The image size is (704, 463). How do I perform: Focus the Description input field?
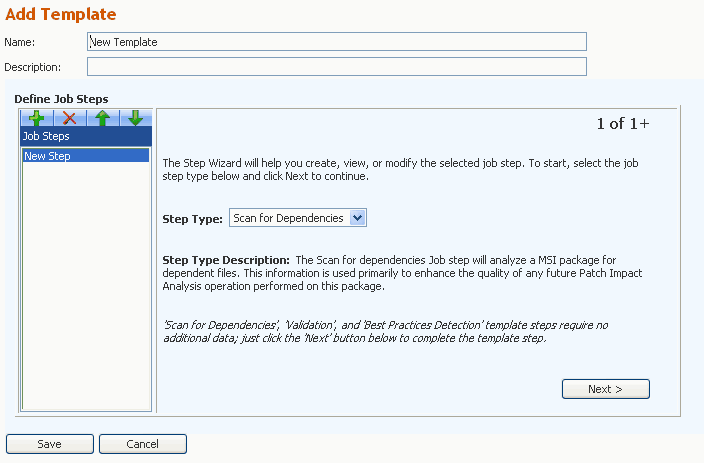coord(337,66)
